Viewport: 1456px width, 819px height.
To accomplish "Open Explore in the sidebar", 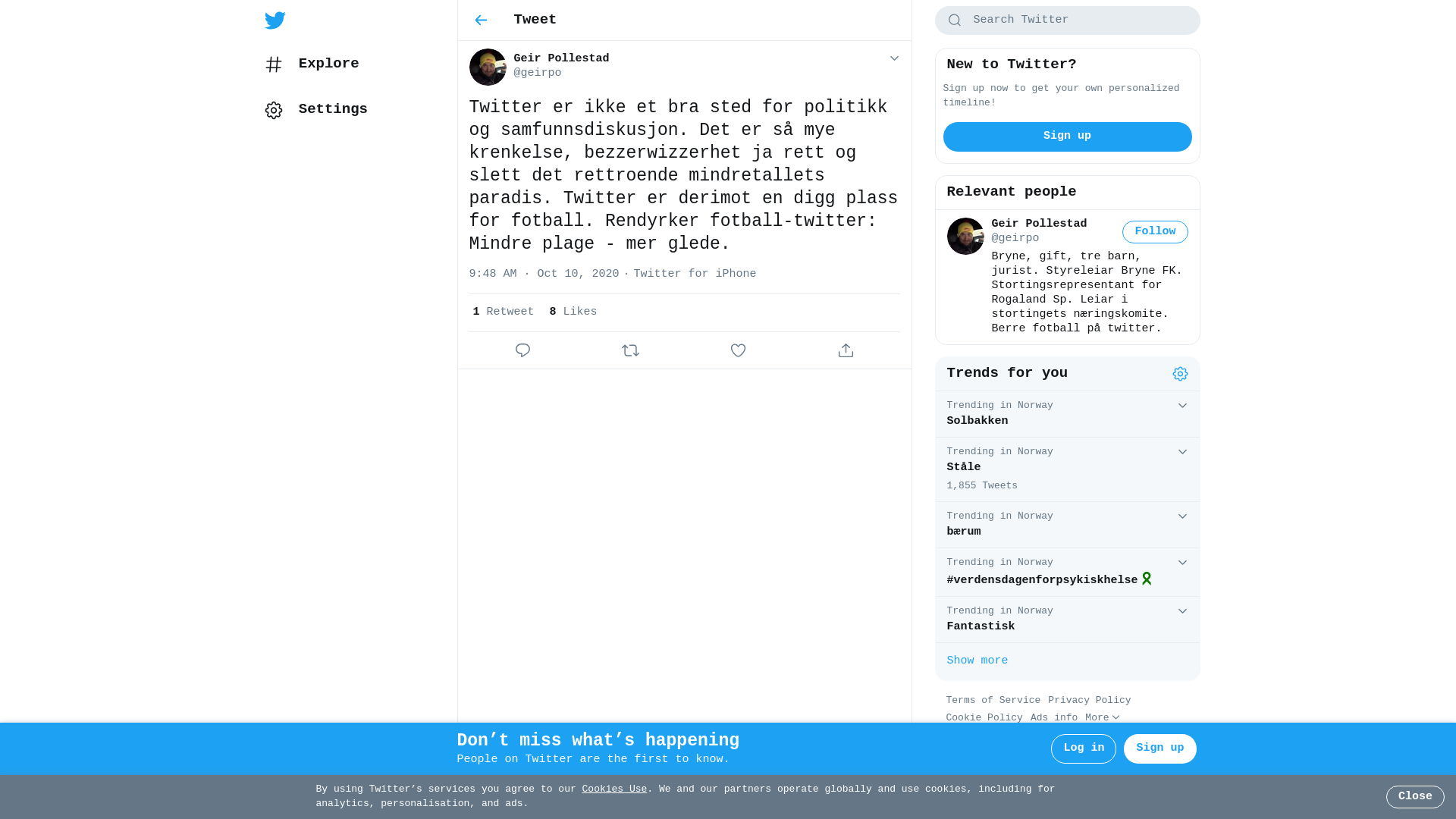I will (x=312, y=64).
